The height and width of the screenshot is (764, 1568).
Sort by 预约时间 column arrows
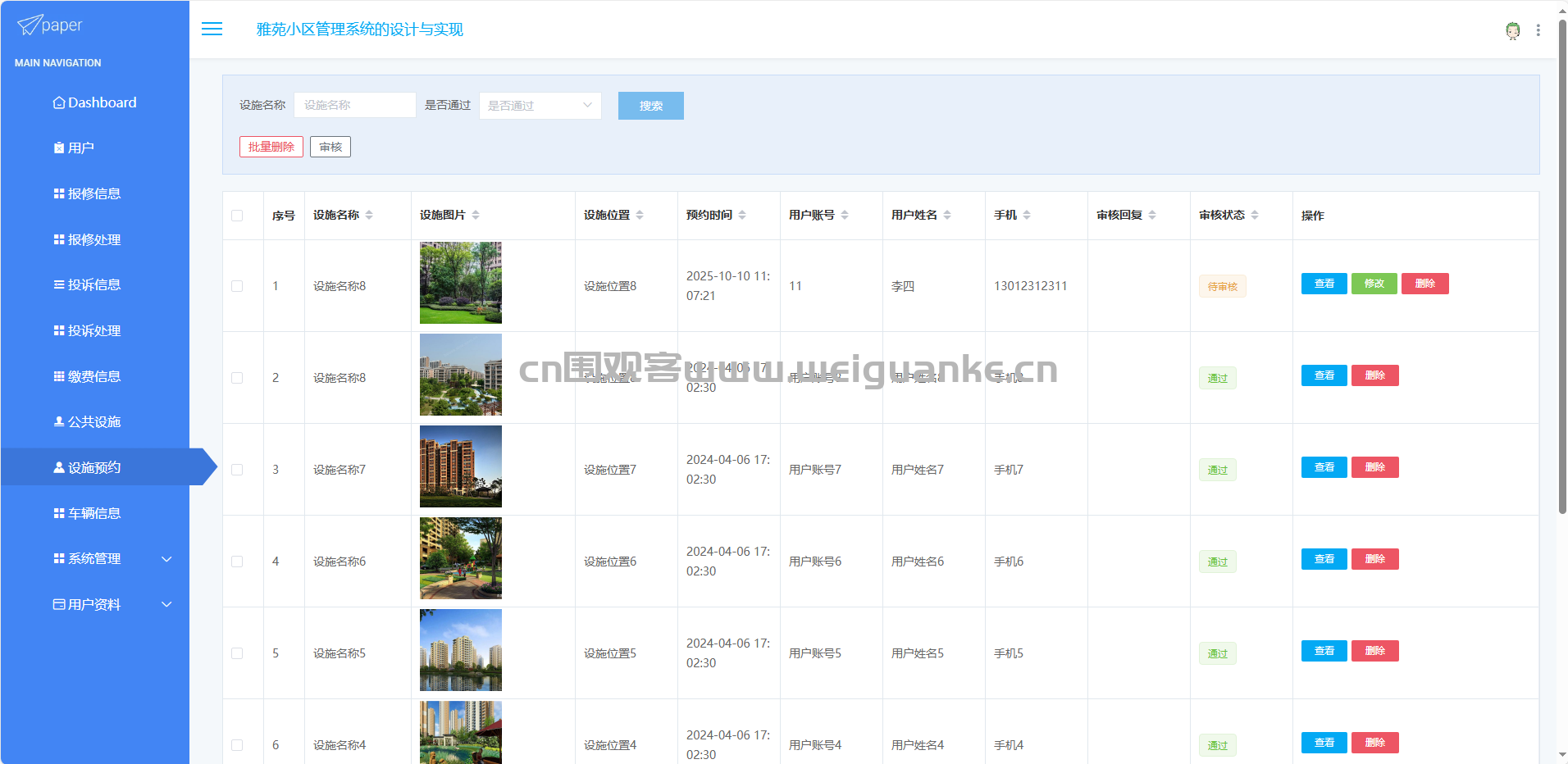coord(742,215)
